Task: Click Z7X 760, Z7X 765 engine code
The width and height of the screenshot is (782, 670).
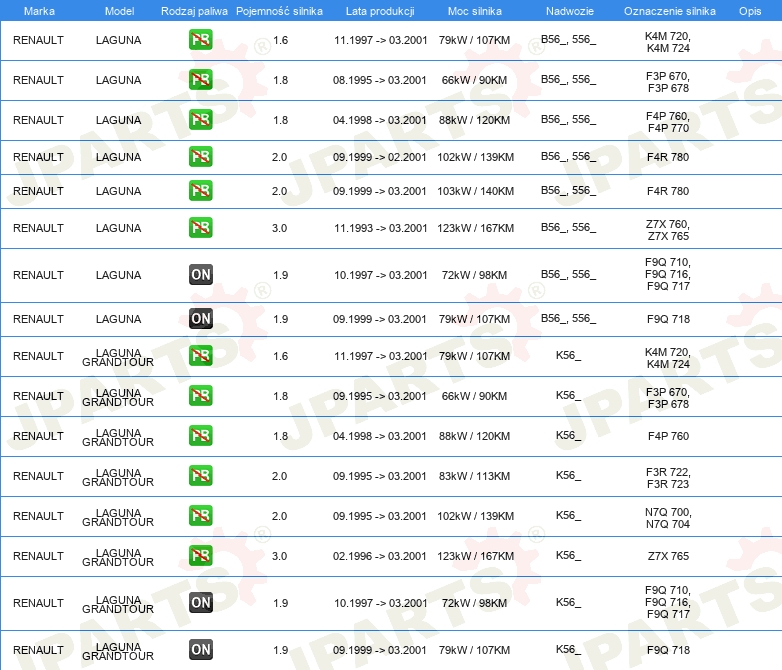Action: [668, 230]
